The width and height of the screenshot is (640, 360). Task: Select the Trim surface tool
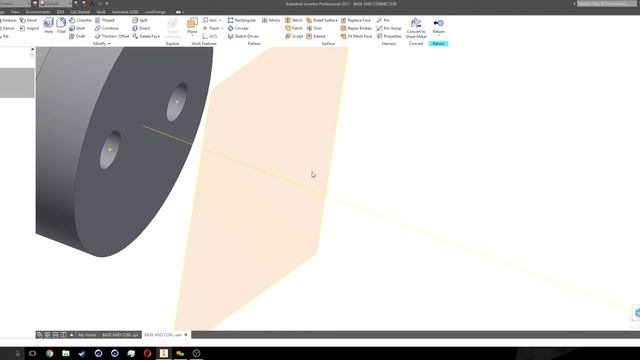[314, 28]
